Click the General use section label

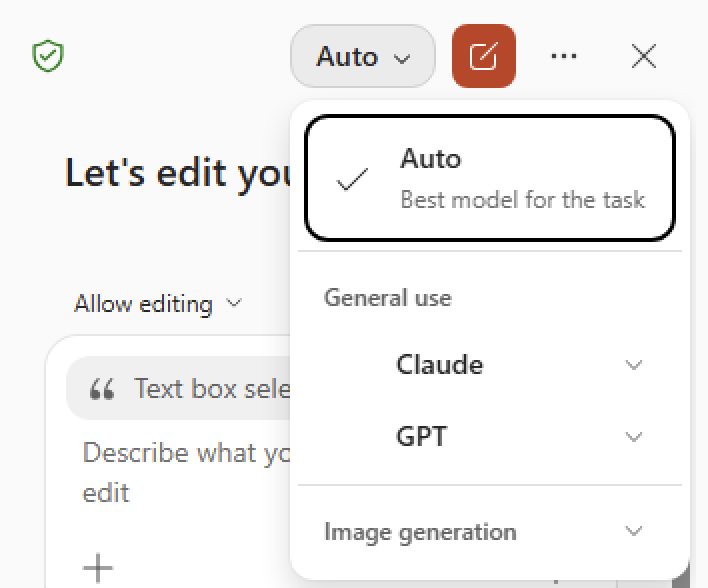coord(388,298)
